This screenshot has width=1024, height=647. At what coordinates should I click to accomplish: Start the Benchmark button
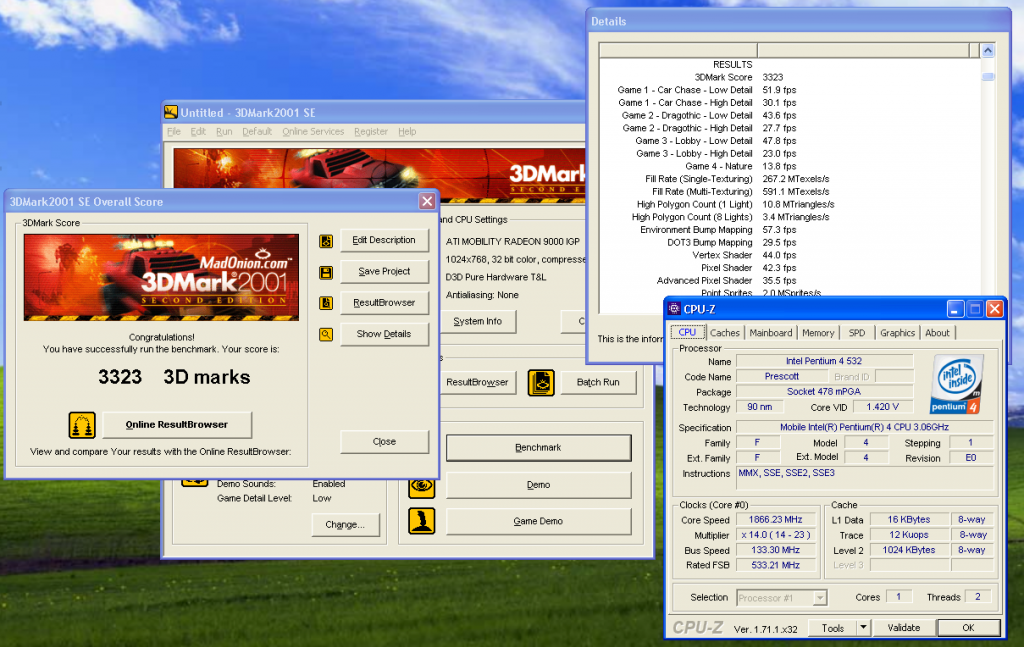point(538,448)
